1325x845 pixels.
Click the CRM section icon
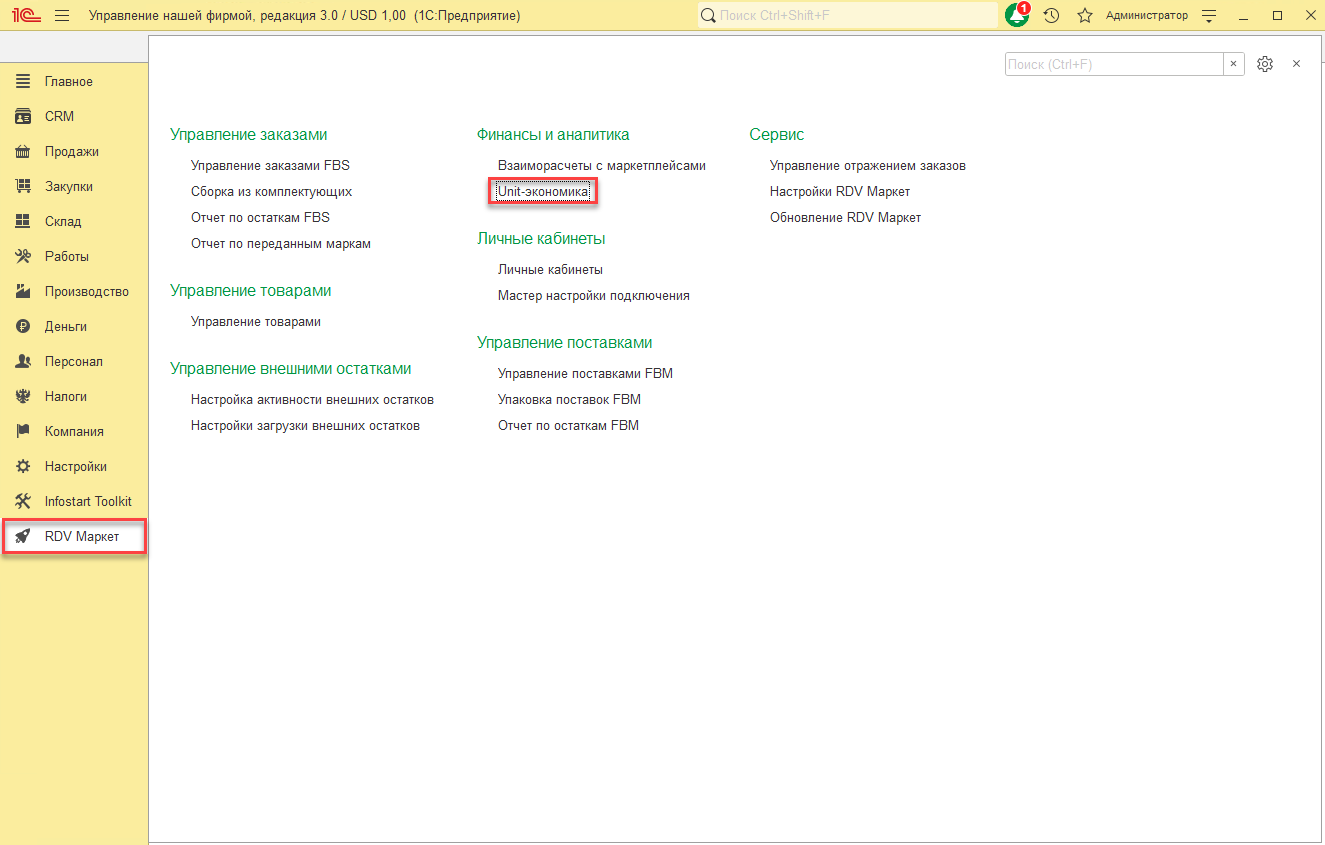tap(23, 116)
